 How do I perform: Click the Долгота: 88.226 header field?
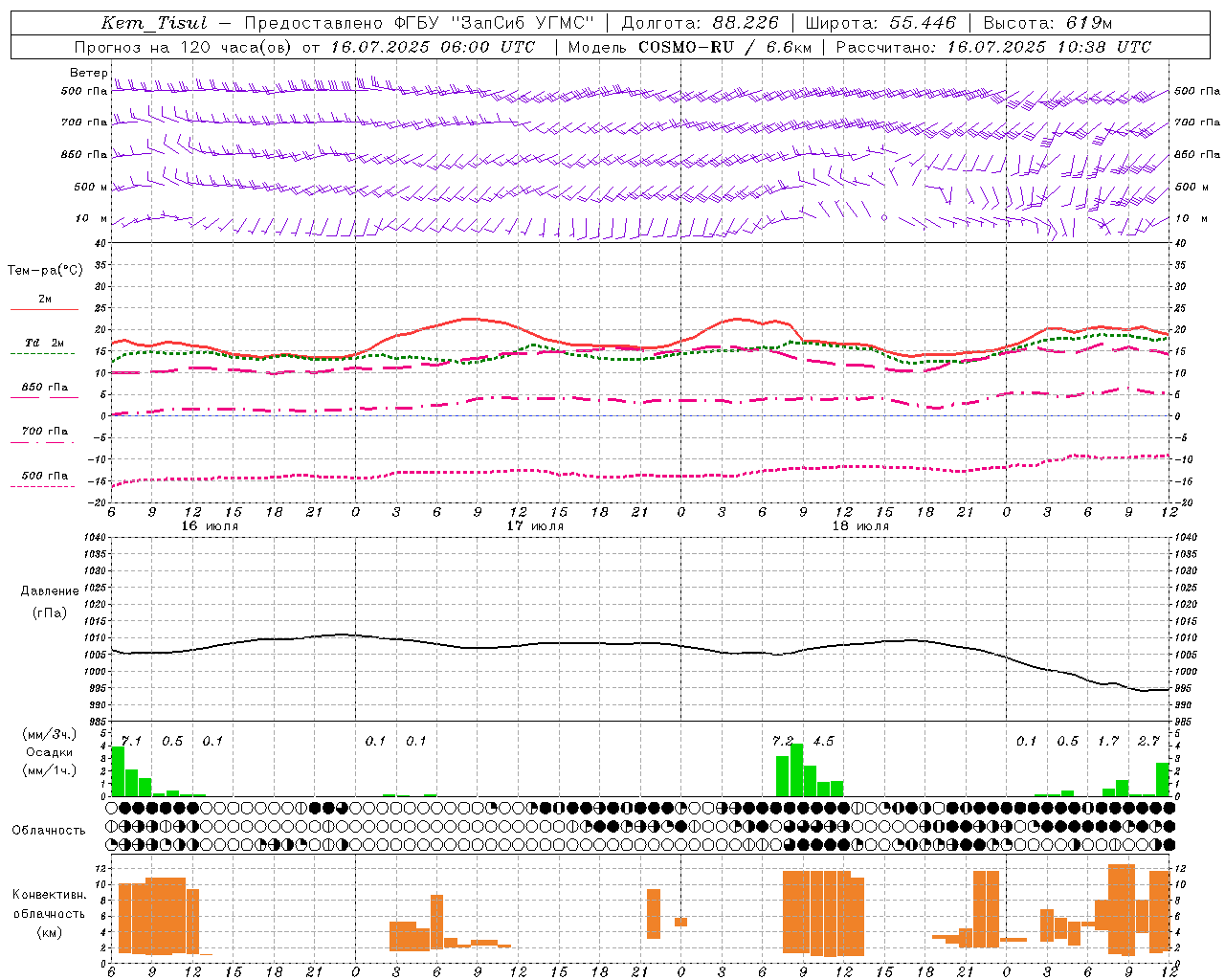[x=701, y=23]
